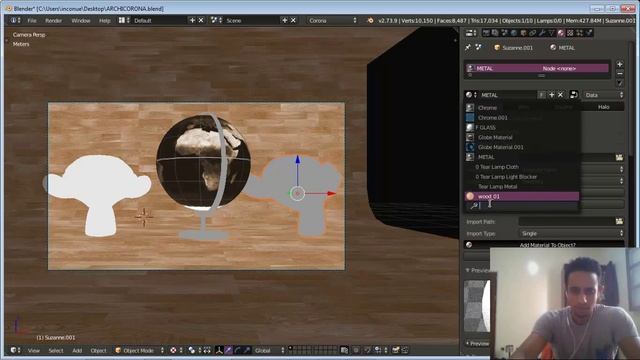Open the Data link dropdown
Screen dimensions: 640x360
[604, 95]
